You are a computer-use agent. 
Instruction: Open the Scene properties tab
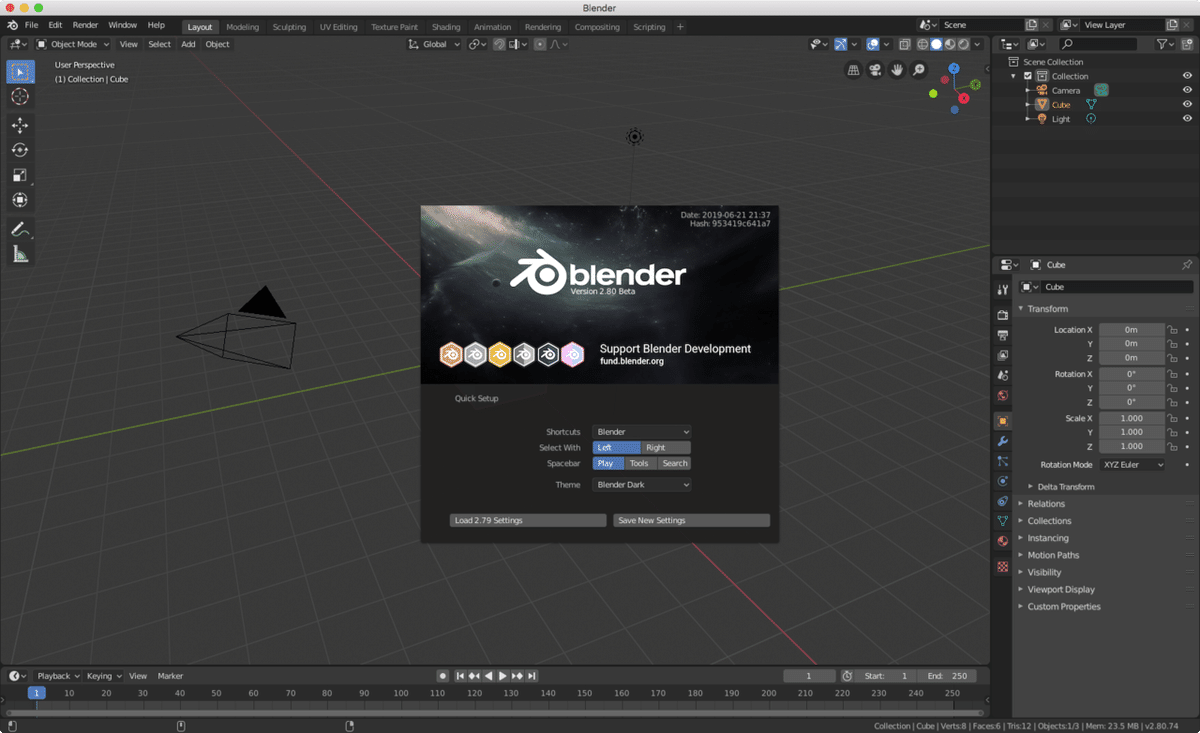(1002, 375)
